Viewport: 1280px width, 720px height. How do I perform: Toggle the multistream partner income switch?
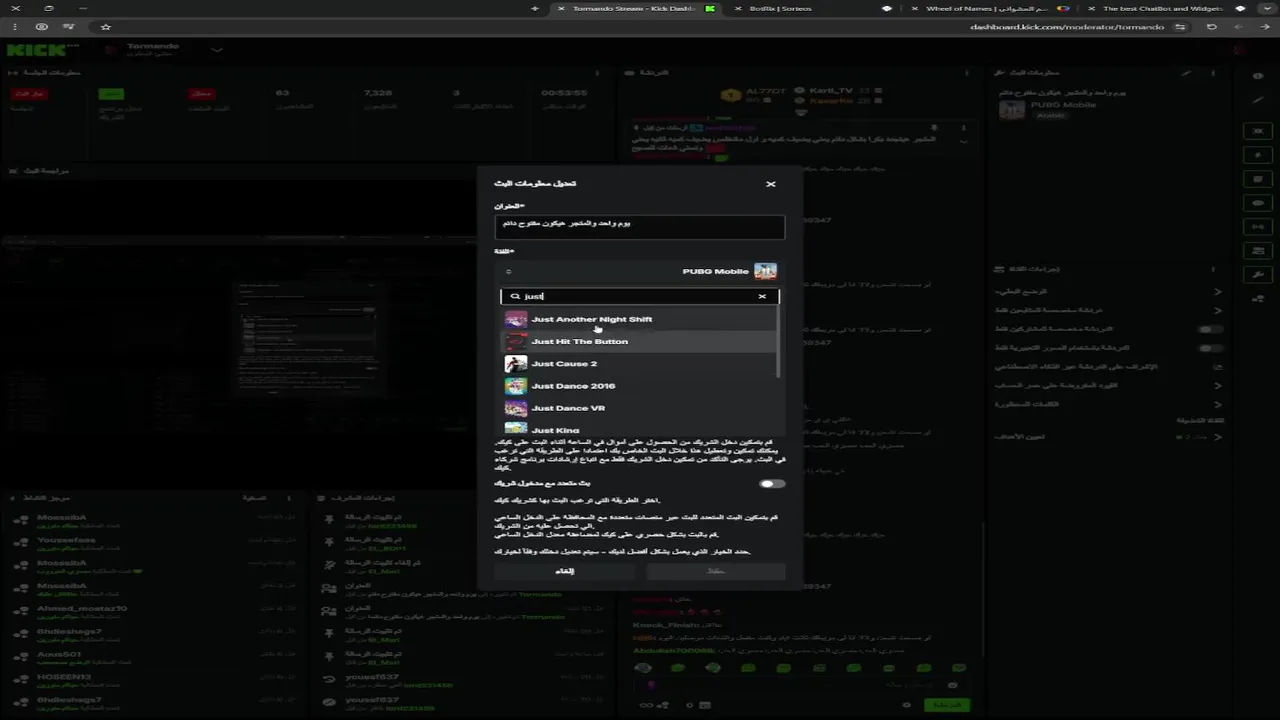click(772, 483)
